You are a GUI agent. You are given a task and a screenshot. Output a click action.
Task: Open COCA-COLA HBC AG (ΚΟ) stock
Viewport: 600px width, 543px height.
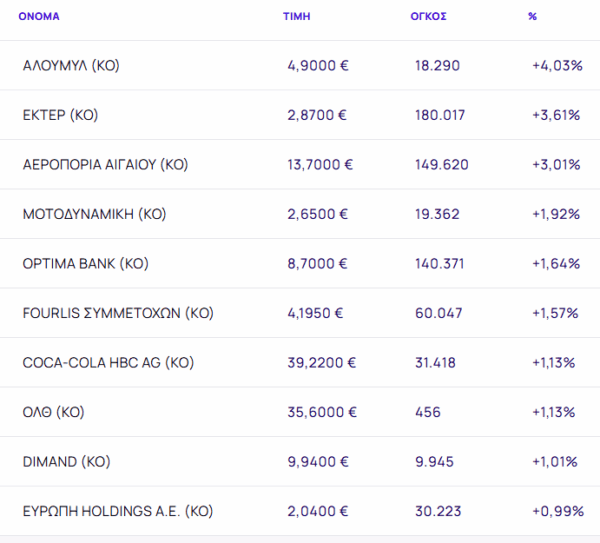(x=108, y=363)
